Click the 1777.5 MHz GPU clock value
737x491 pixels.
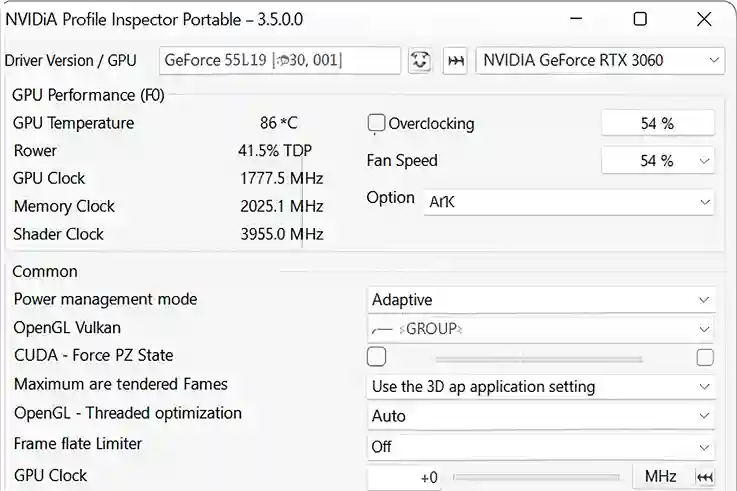pos(282,179)
